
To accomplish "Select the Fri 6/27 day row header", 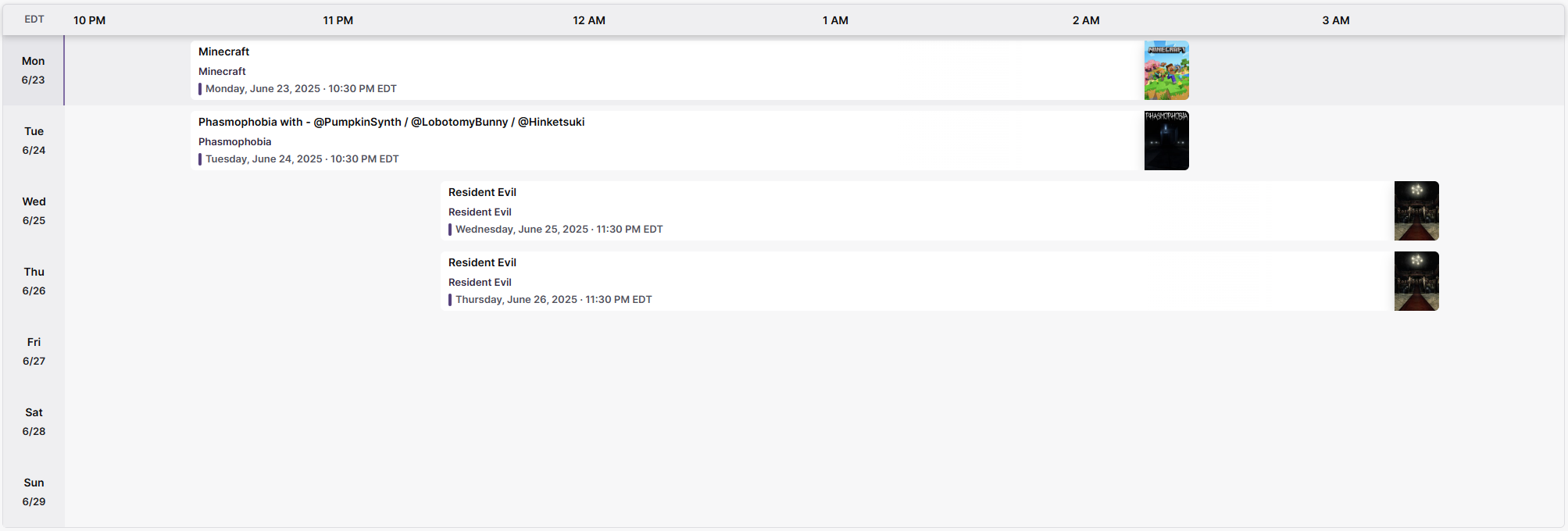I will click(34, 351).
